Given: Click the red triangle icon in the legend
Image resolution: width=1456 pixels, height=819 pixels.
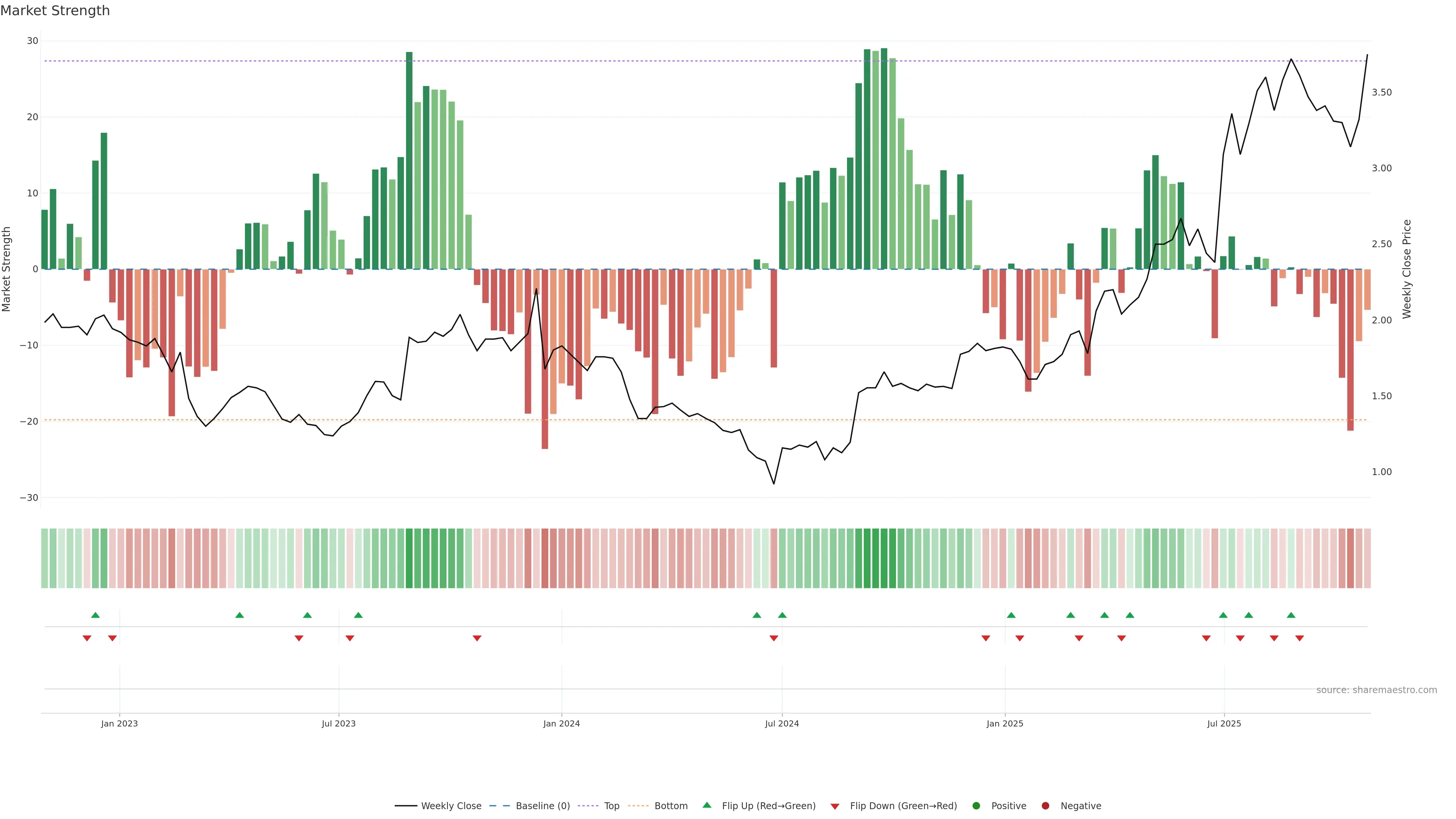Looking at the screenshot, I should 835,806.
